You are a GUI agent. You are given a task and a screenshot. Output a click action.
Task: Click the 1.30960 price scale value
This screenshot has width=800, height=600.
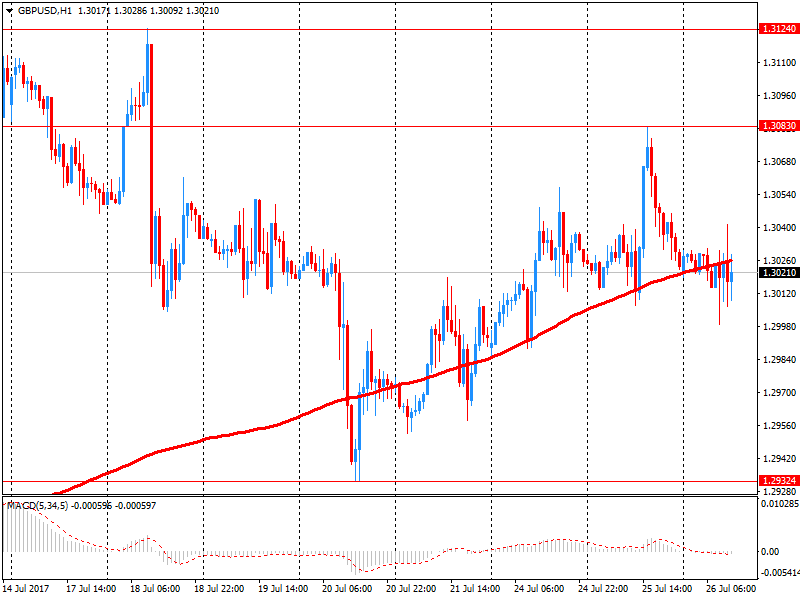780,95
